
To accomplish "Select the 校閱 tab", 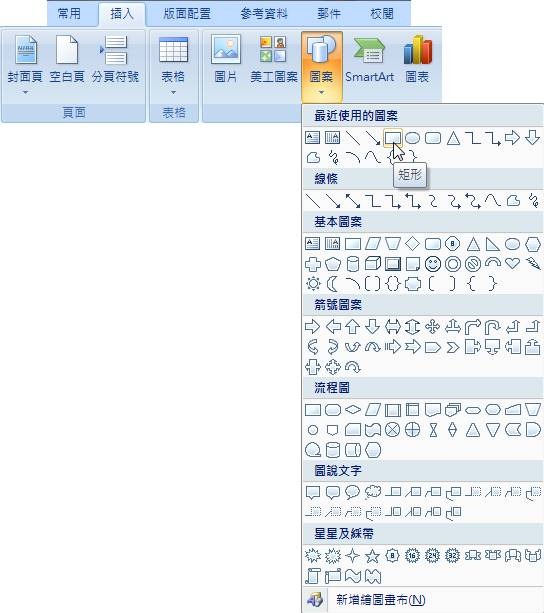I will click(381, 14).
